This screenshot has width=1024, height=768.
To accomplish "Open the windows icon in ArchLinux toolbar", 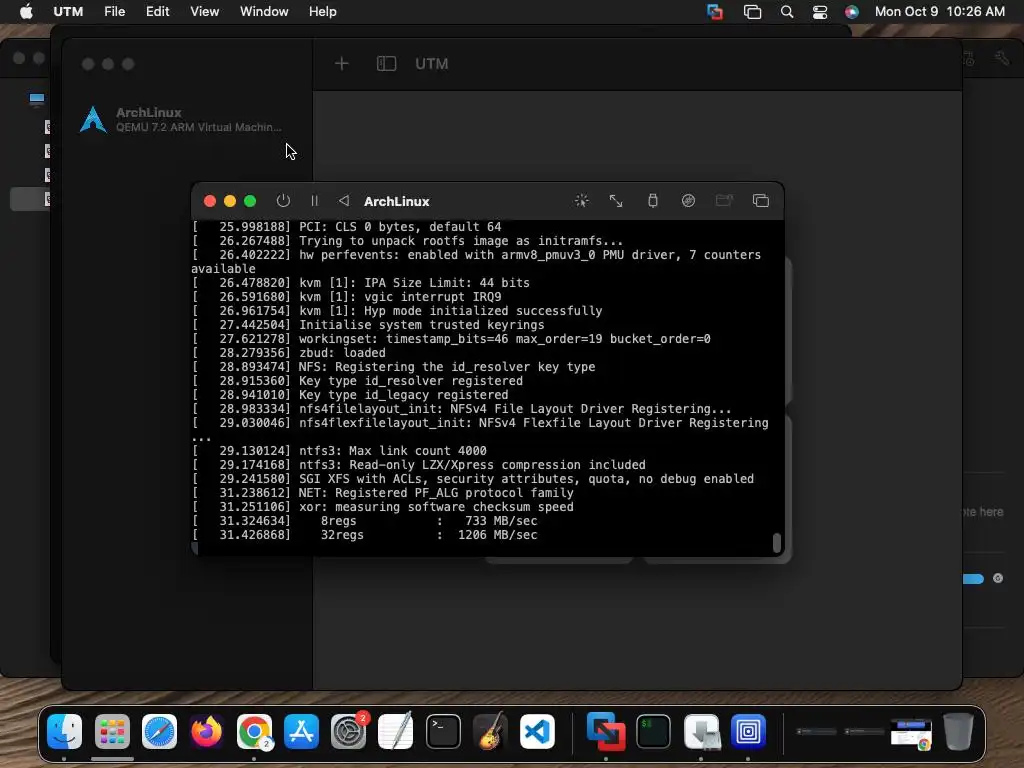I will pyautogui.click(x=760, y=200).
